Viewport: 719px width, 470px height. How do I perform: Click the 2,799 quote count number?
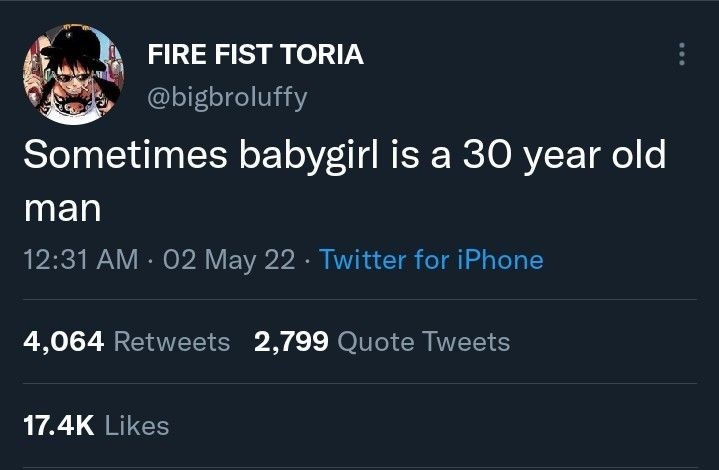point(292,342)
